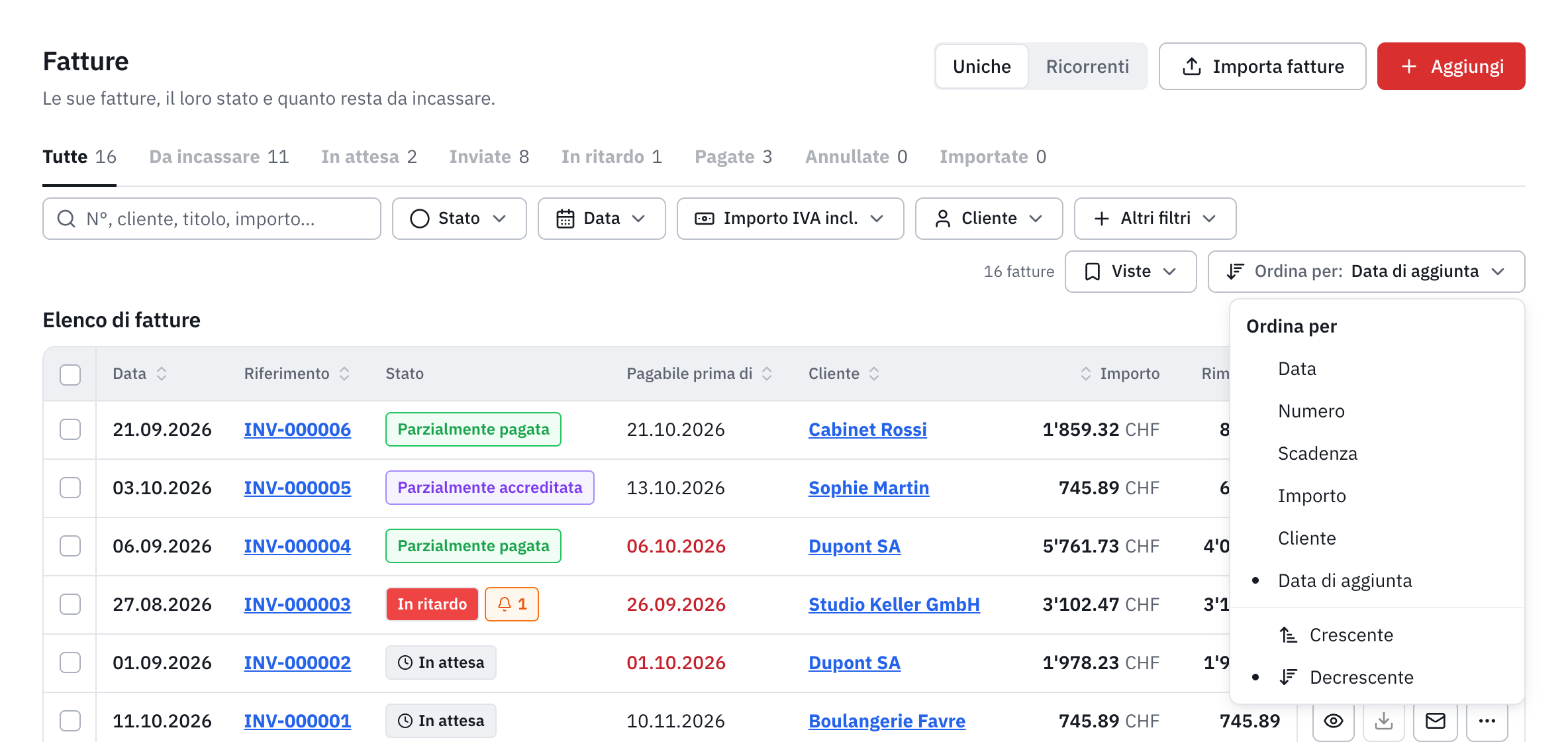Select all invoices with the header checkbox
This screenshot has height=742, width=1568.
pos(70,374)
